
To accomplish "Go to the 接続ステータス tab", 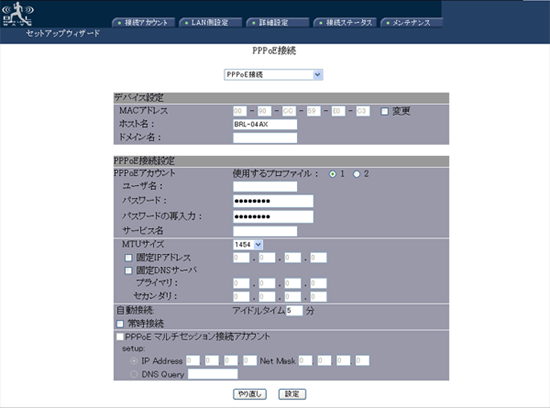I will click(x=344, y=23).
